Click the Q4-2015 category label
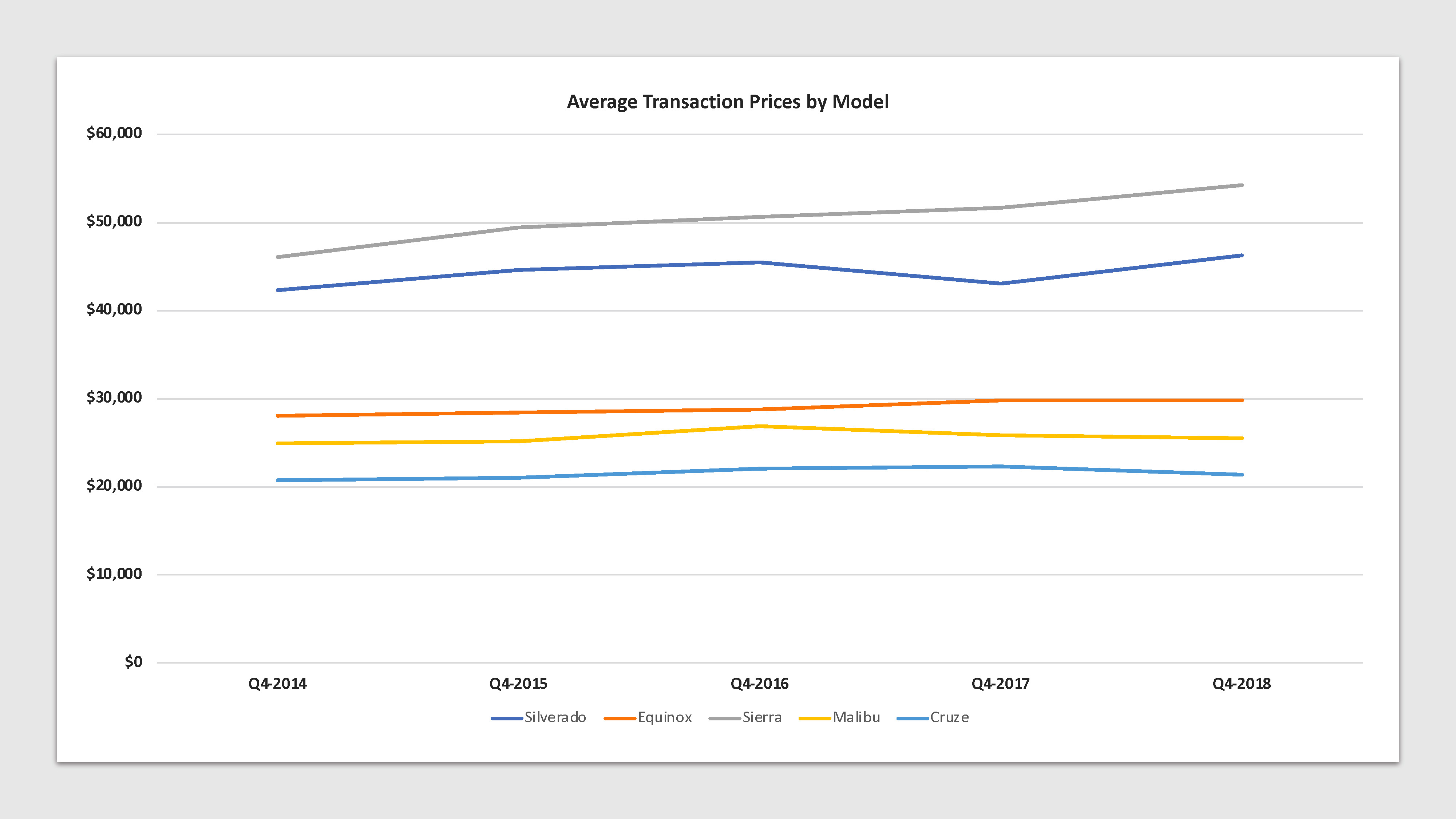 tap(518, 684)
